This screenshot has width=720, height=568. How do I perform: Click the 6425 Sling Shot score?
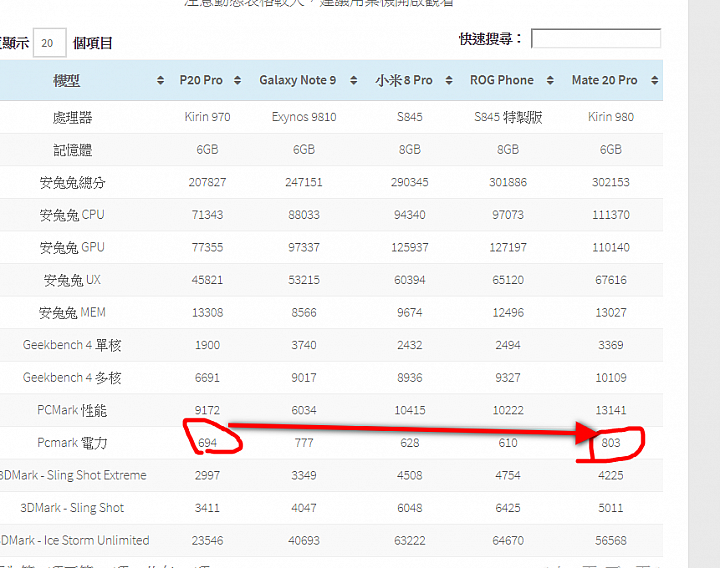[x=508, y=508]
